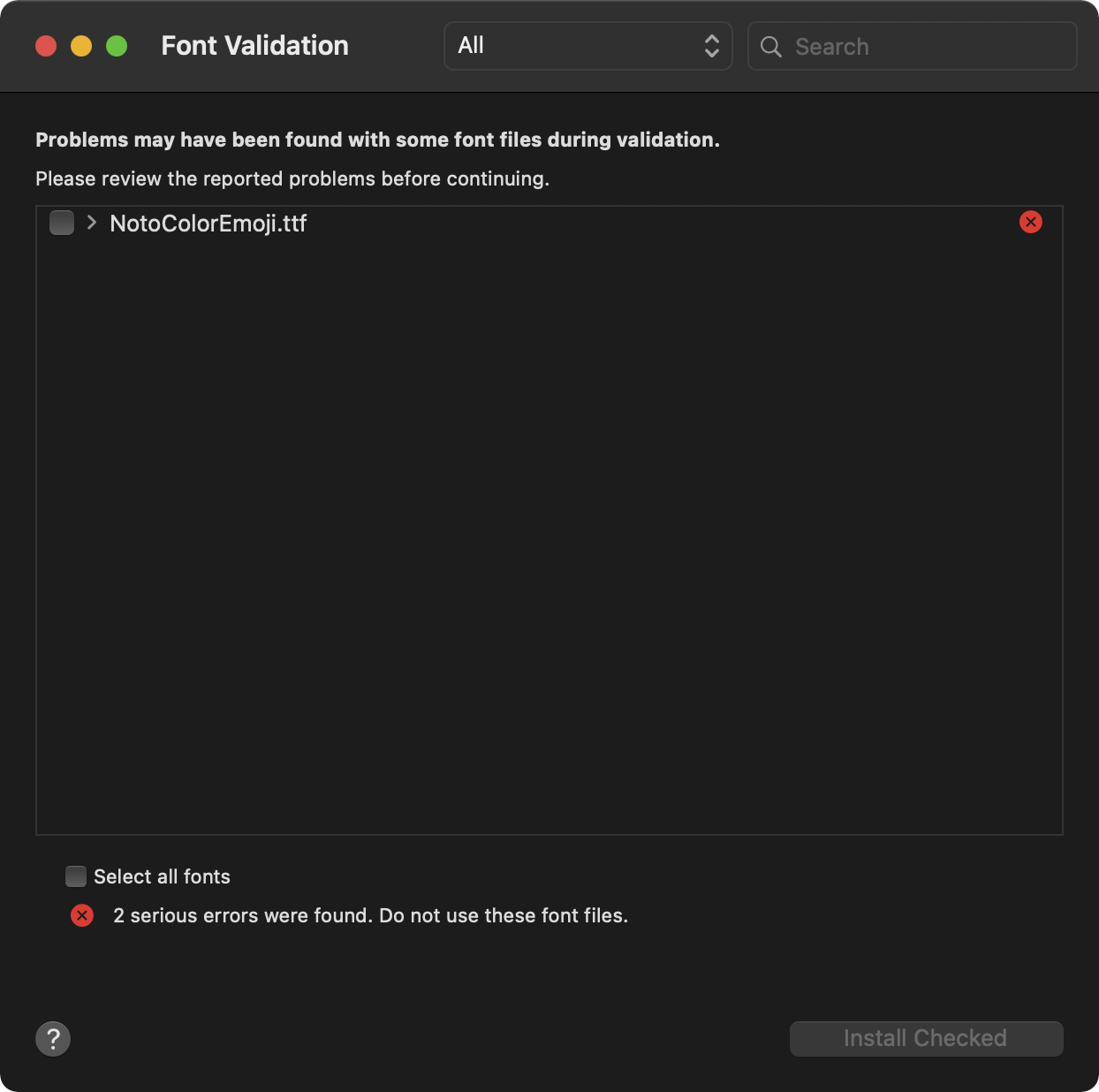The image size is (1099, 1092).
Task: Click the red error badge next to NotoColorEmoji.ttf
Action: click(1030, 222)
